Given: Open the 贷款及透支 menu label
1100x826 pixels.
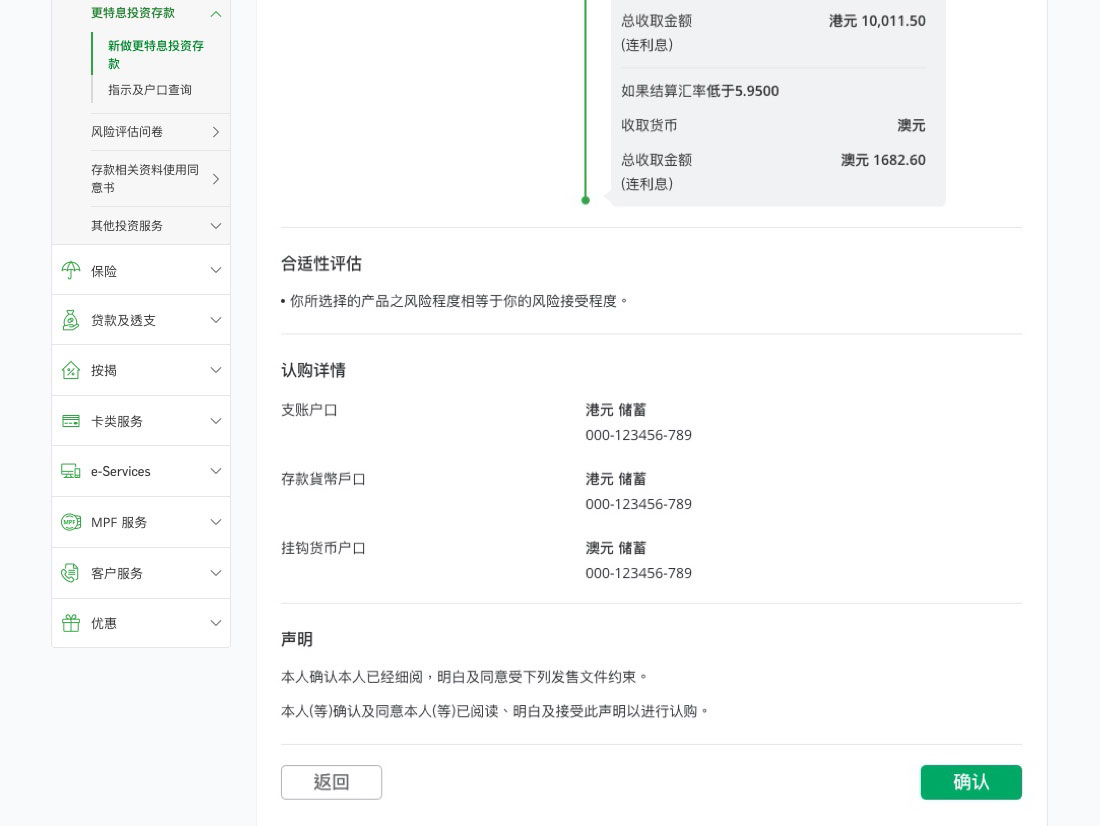Looking at the screenshot, I should [x=123, y=321].
